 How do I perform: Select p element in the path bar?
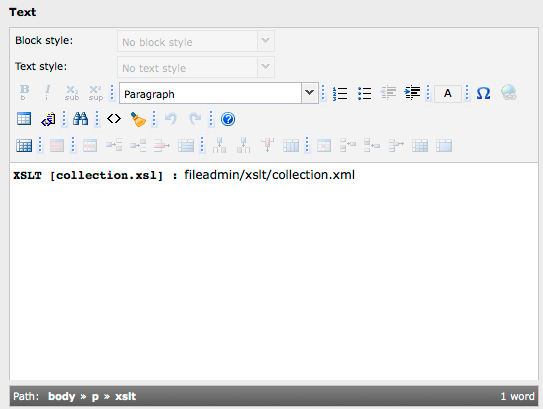tap(95, 397)
